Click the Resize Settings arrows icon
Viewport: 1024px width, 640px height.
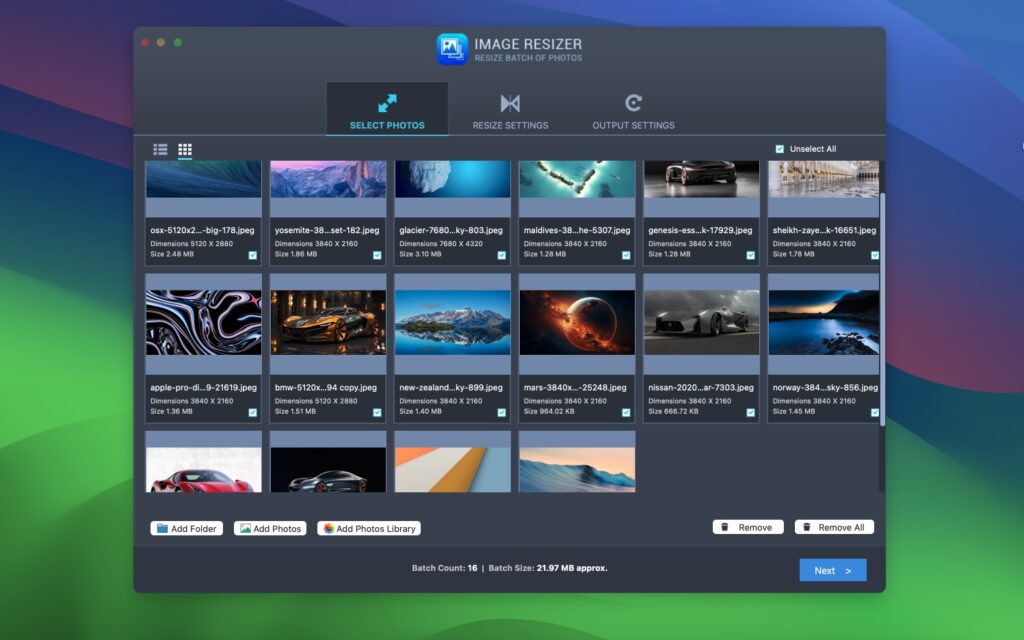click(x=509, y=101)
